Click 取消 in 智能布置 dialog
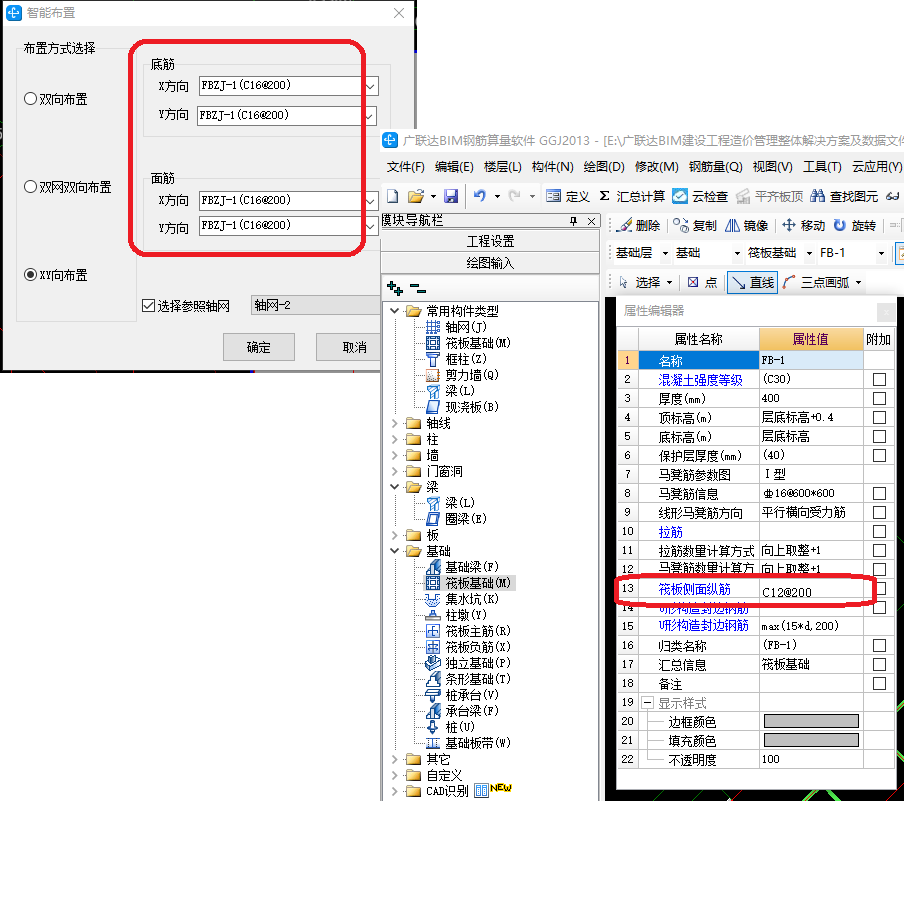 [350, 347]
